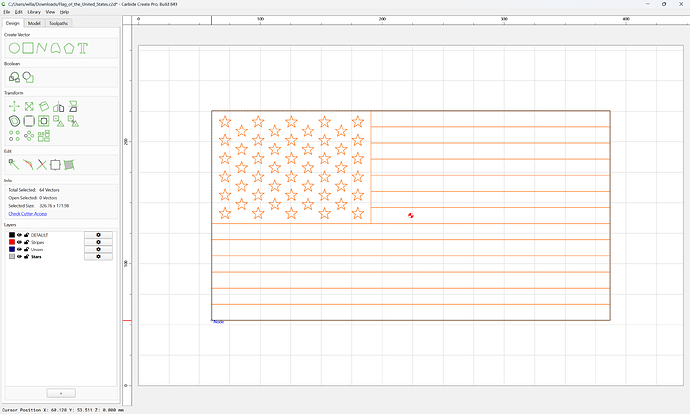Select the Polygon create vector tool

[x=69, y=48]
